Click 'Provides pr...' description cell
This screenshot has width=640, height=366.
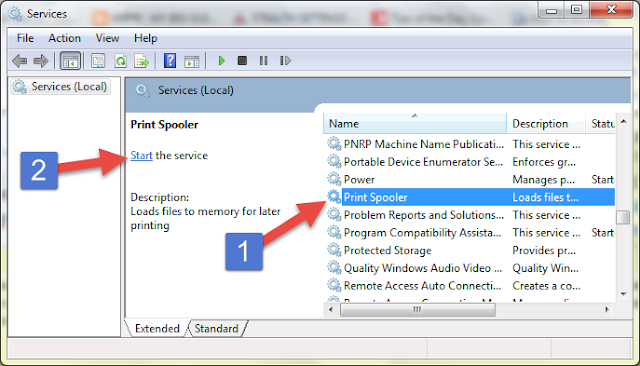[x=544, y=251]
